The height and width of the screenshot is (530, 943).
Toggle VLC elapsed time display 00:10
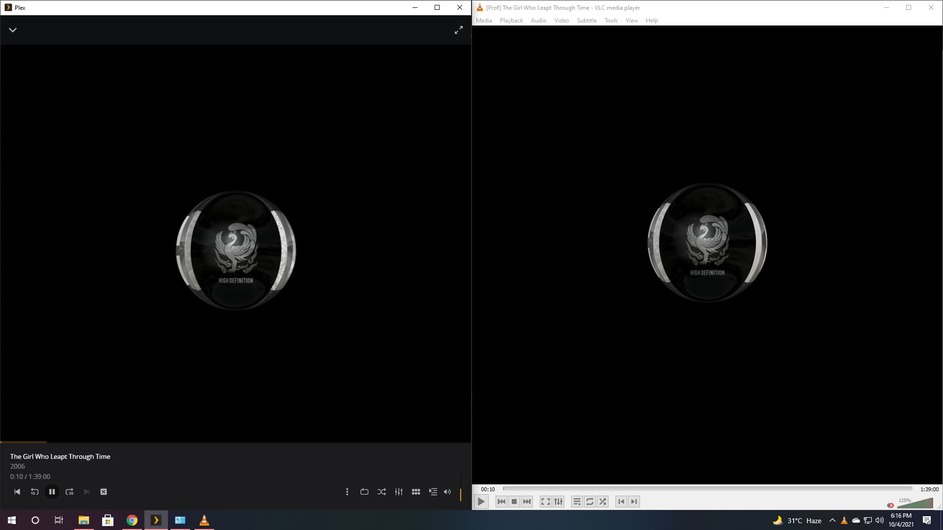click(x=488, y=489)
